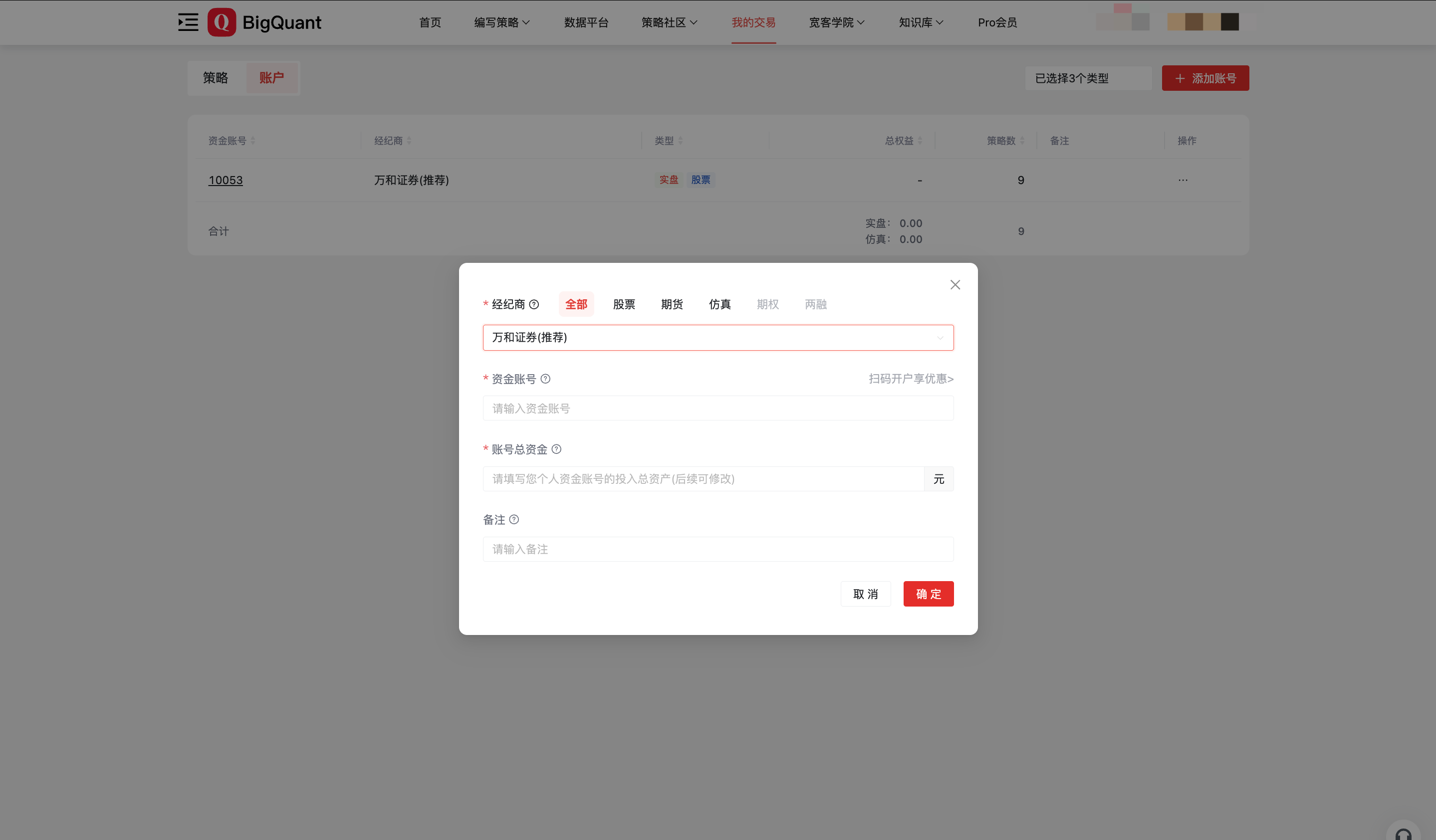Toggle the sidebar collapse menu icon
The width and height of the screenshot is (1436, 840).
click(x=188, y=22)
